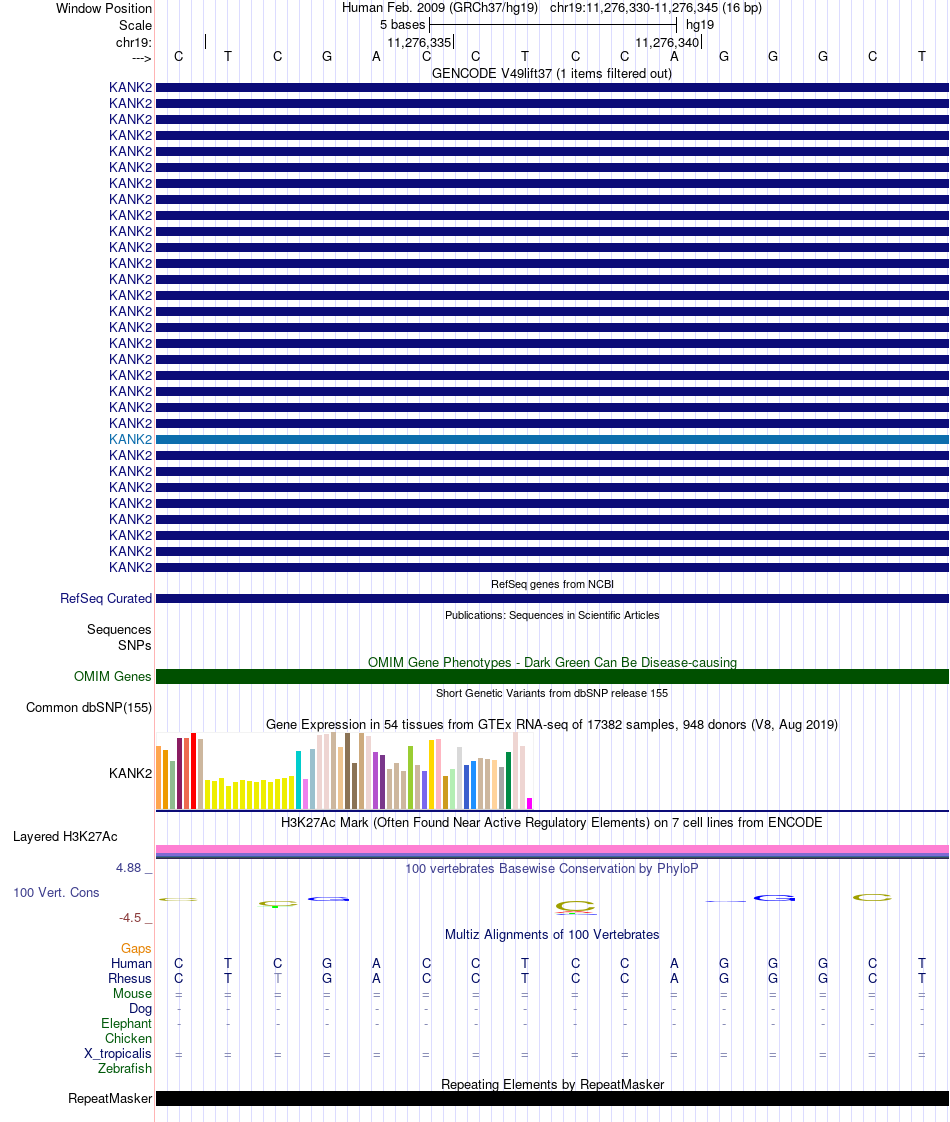Click the 100 Vert. Cons label
This screenshot has height=1122, width=950.
57,892
